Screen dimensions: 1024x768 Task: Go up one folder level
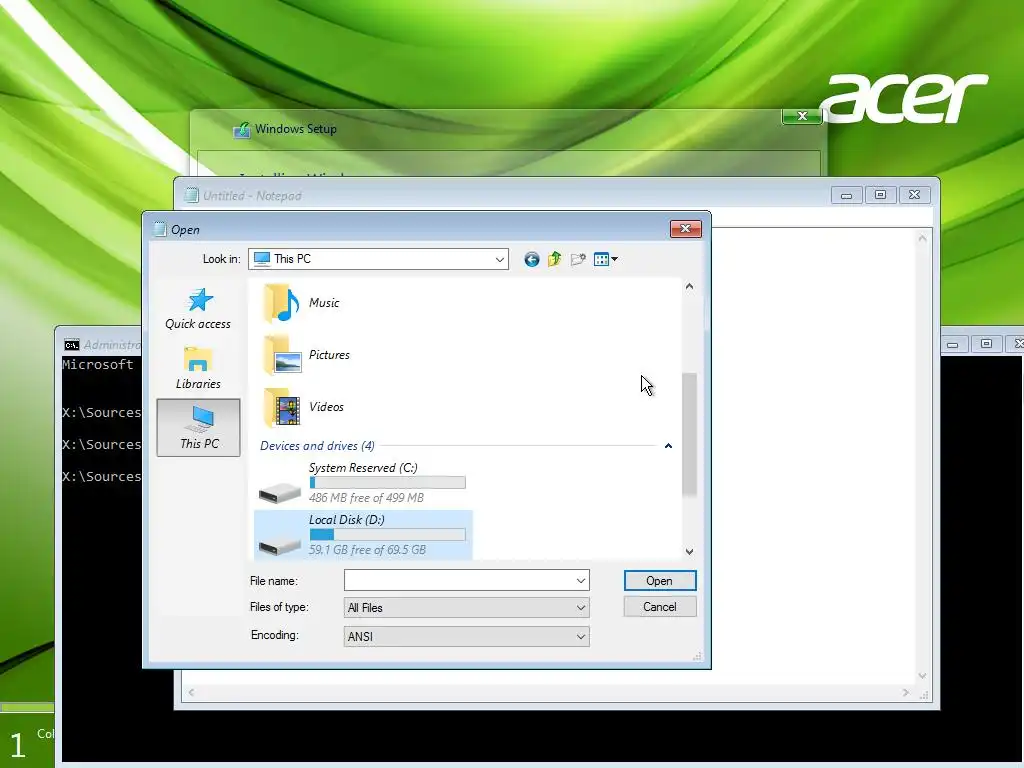pyautogui.click(x=554, y=259)
